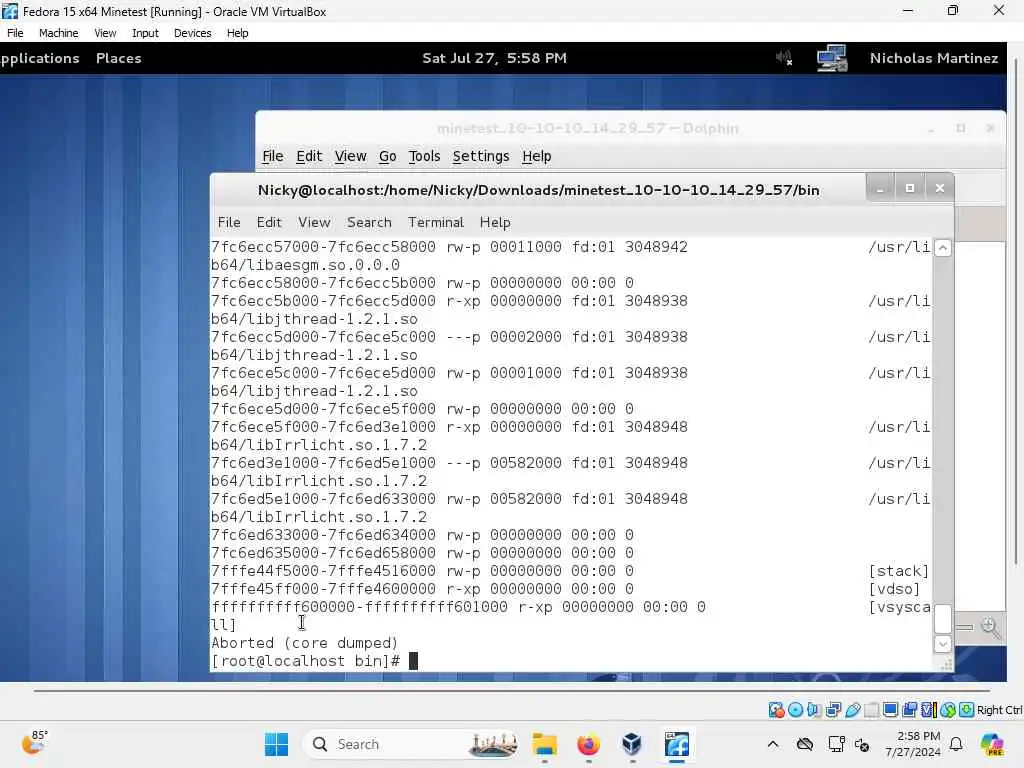The height and width of the screenshot is (768, 1024).
Task: Open the Dolphin Edit menu
Action: [x=309, y=156]
